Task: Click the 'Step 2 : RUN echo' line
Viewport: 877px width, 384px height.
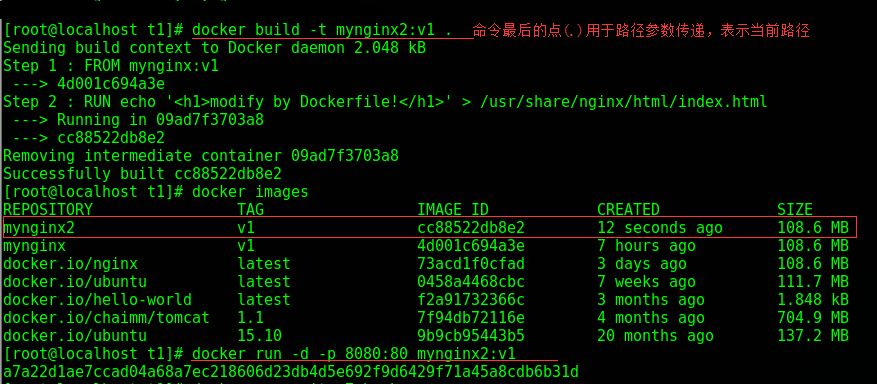Action: [x=385, y=102]
